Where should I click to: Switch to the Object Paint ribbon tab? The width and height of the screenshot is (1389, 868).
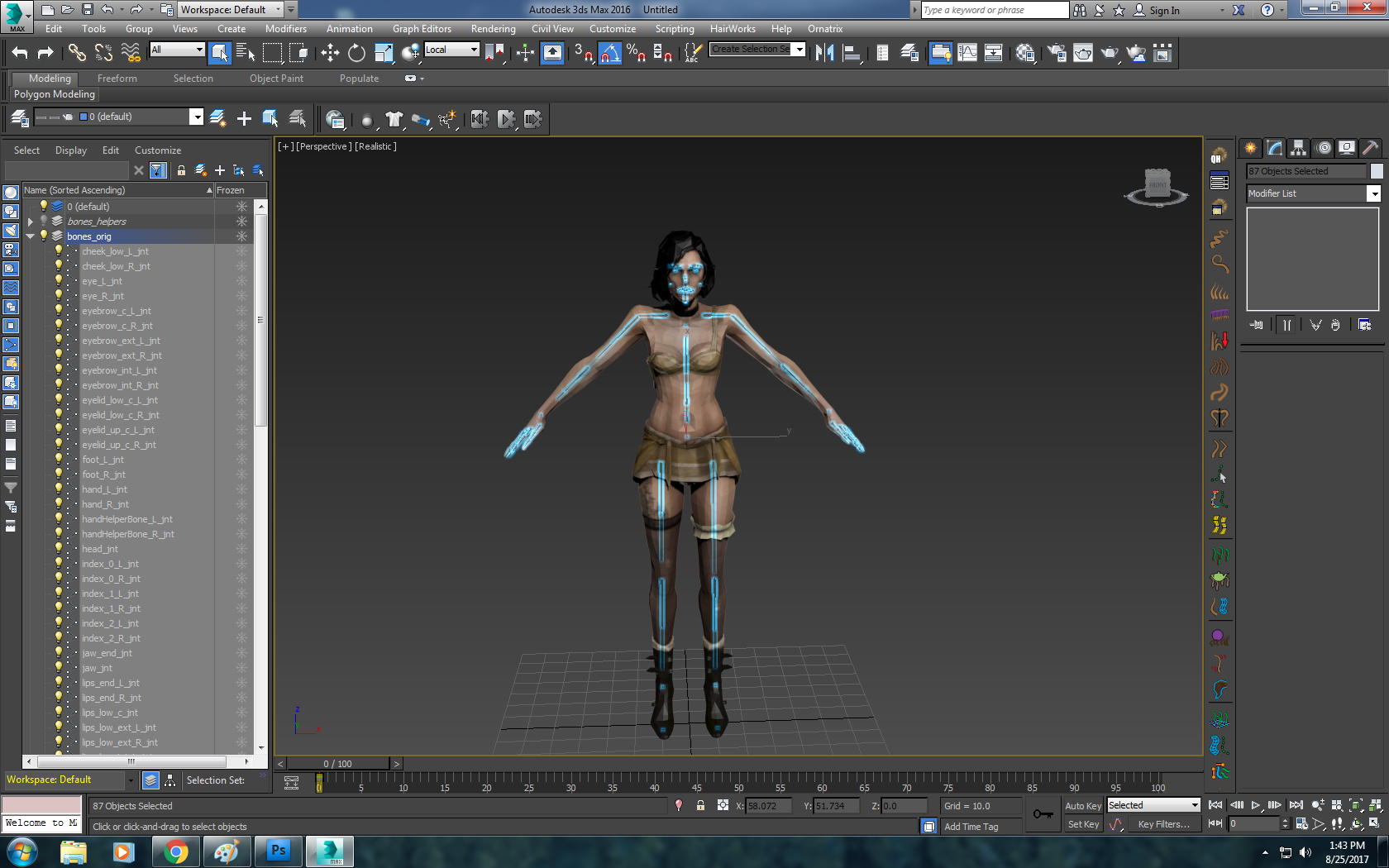tap(276, 79)
